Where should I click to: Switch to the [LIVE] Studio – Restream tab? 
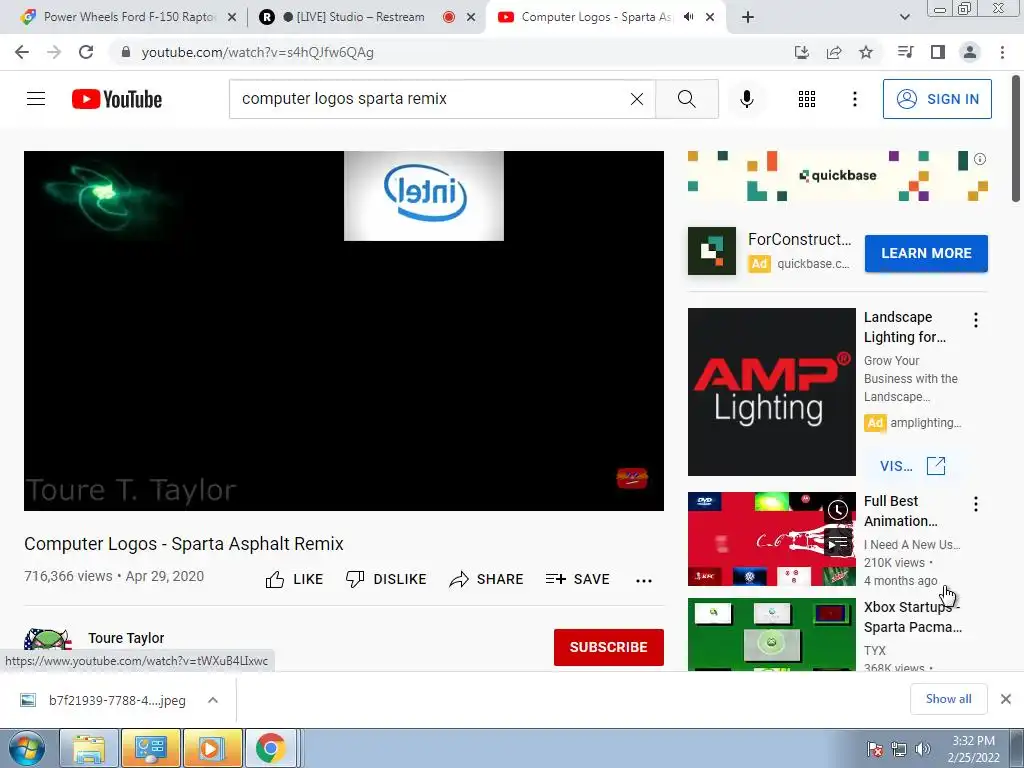[367, 17]
